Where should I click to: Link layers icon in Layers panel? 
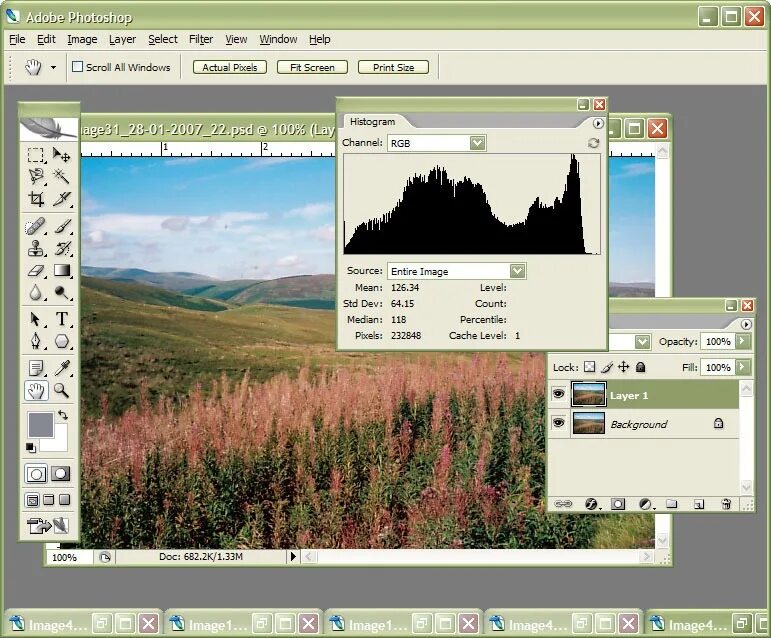click(563, 504)
